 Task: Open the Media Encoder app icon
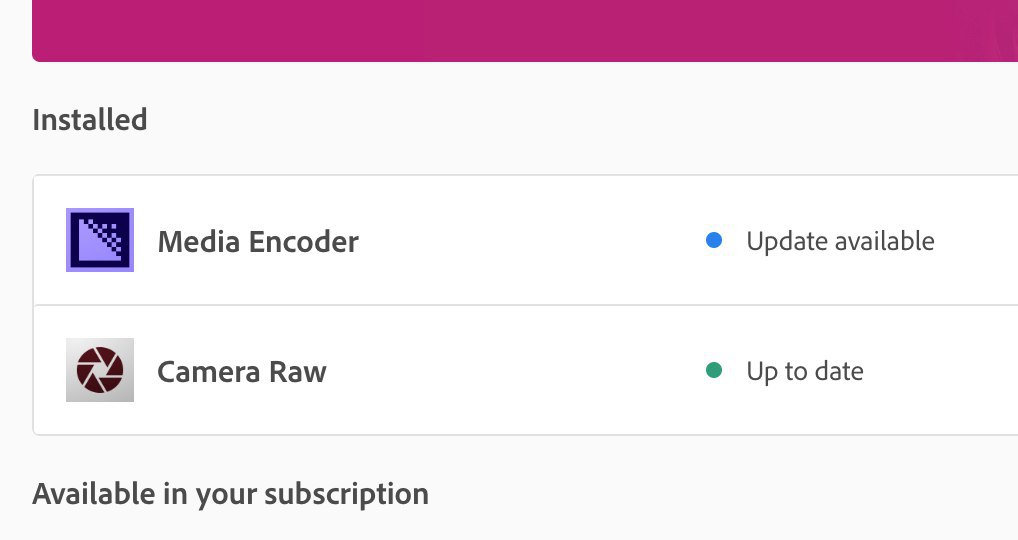point(100,240)
